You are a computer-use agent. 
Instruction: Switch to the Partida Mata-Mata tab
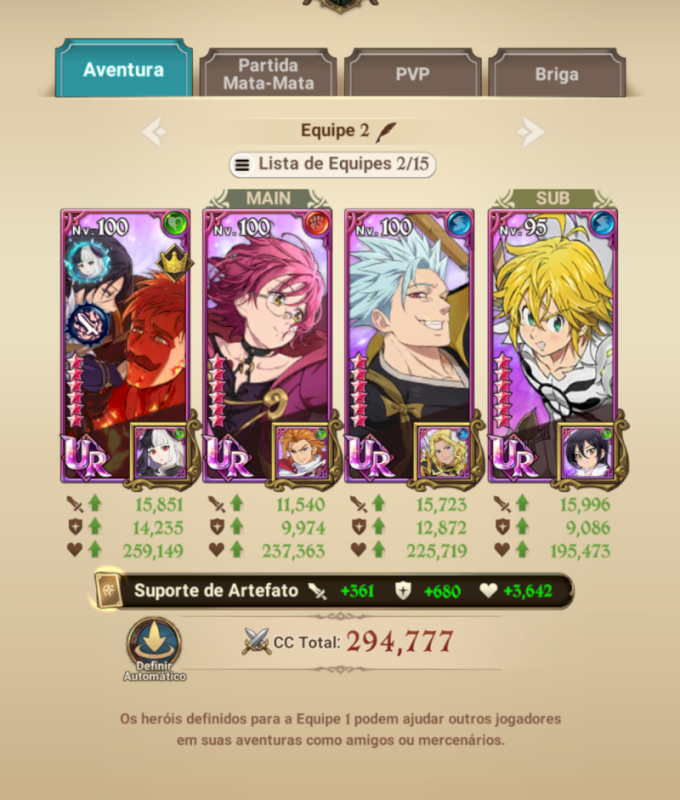click(268, 73)
